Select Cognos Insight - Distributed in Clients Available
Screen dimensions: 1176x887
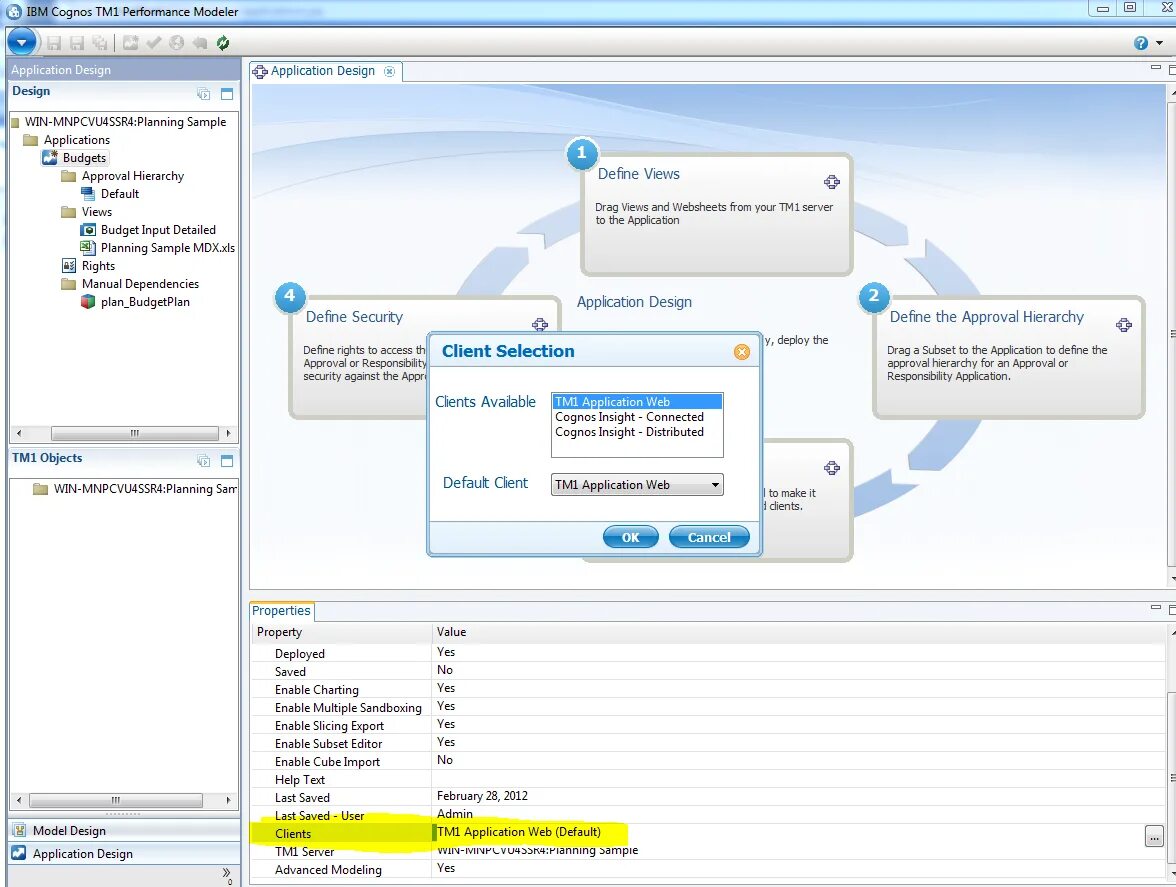point(637,432)
